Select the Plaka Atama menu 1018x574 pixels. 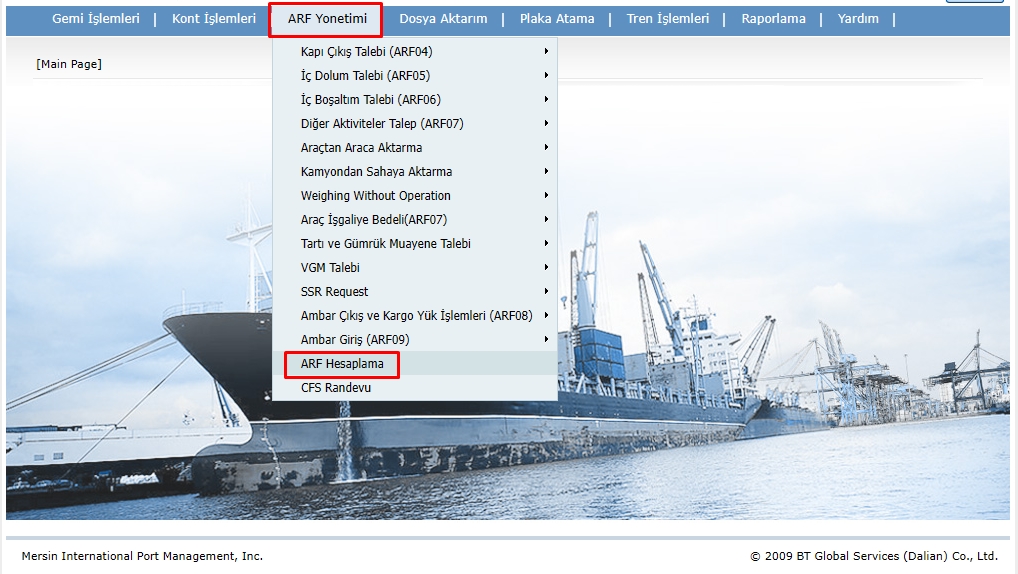point(556,19)
